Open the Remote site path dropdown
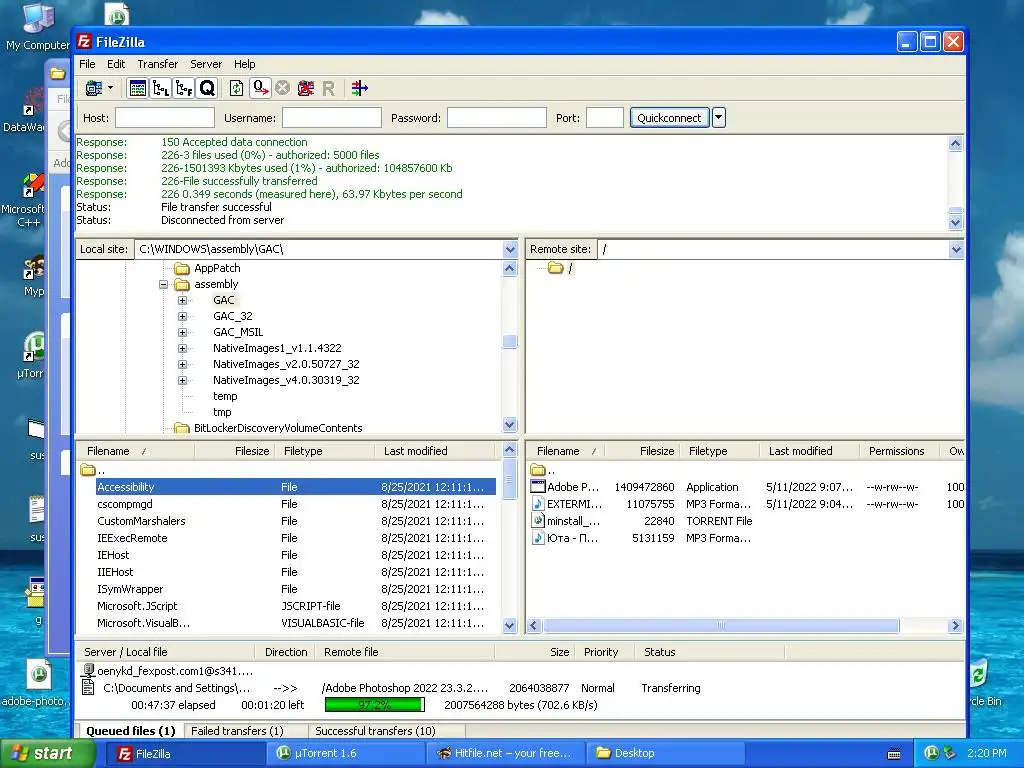 (x=956, y=249)
